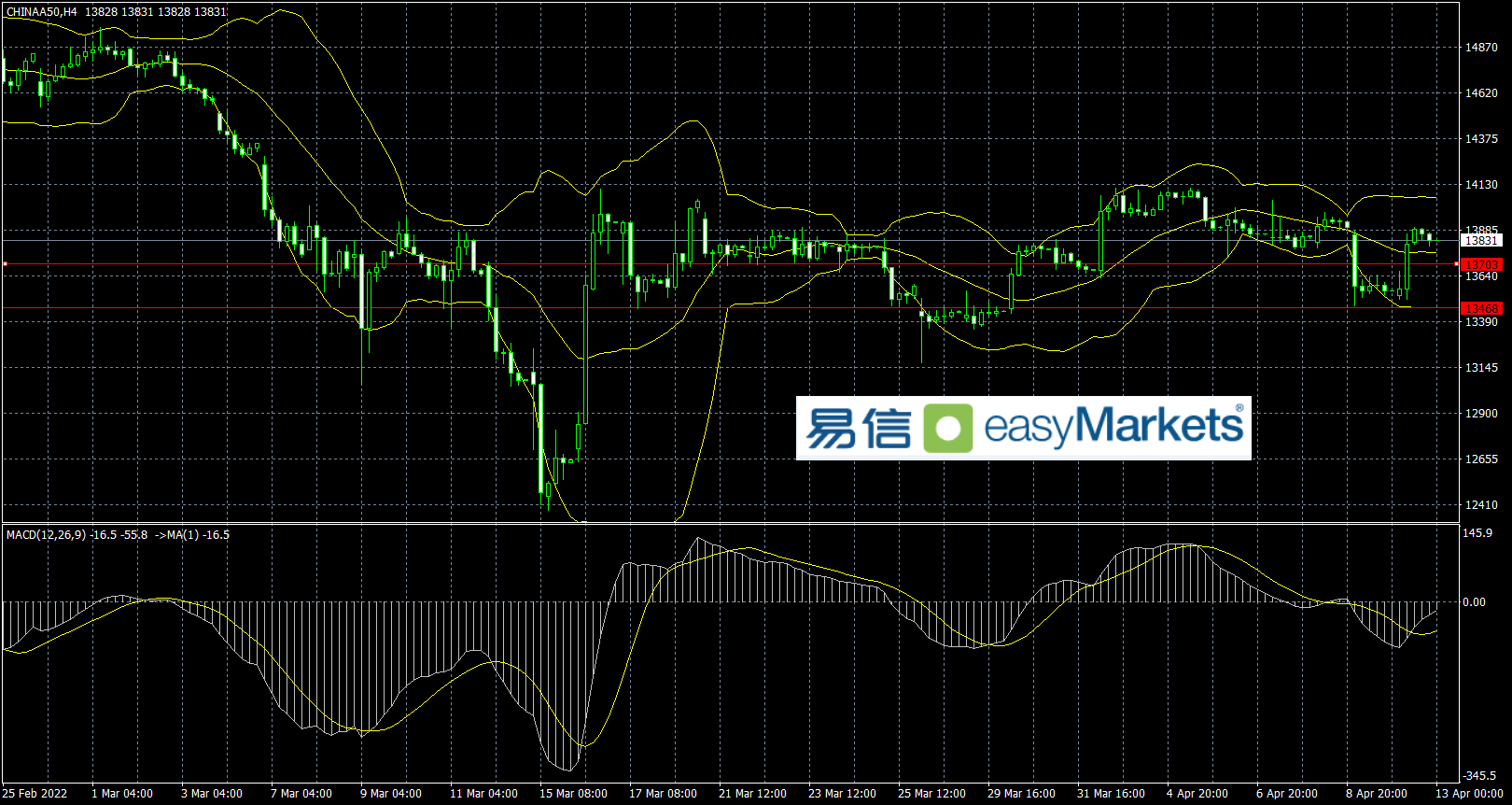The height and width of the screenshot is (805, 1512).
Task: Select the 14130 price scale value
Action: (1481, 185)
